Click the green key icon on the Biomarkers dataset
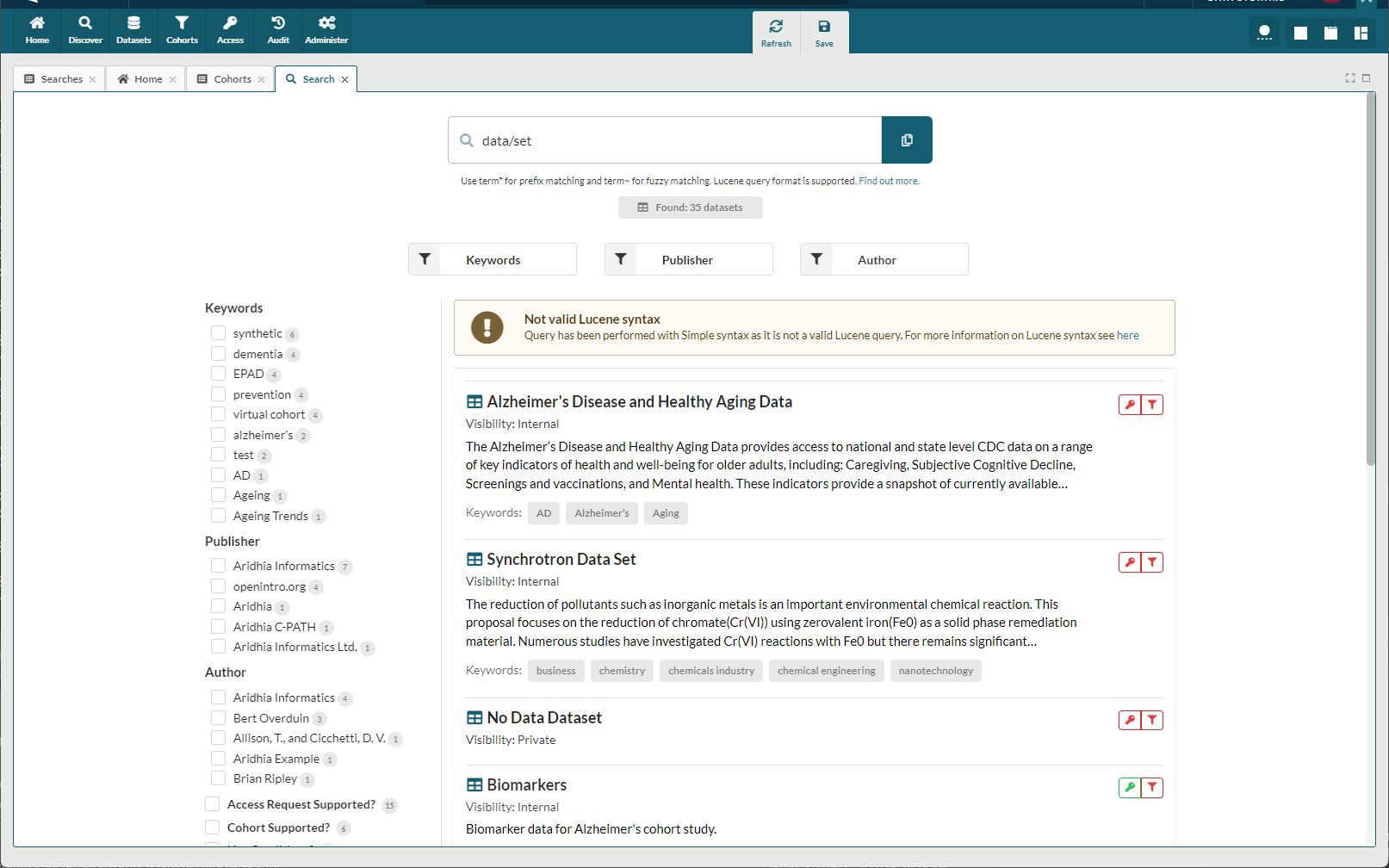The height and width of the screenshot is (868, 1389). [x=1129, y=787]
